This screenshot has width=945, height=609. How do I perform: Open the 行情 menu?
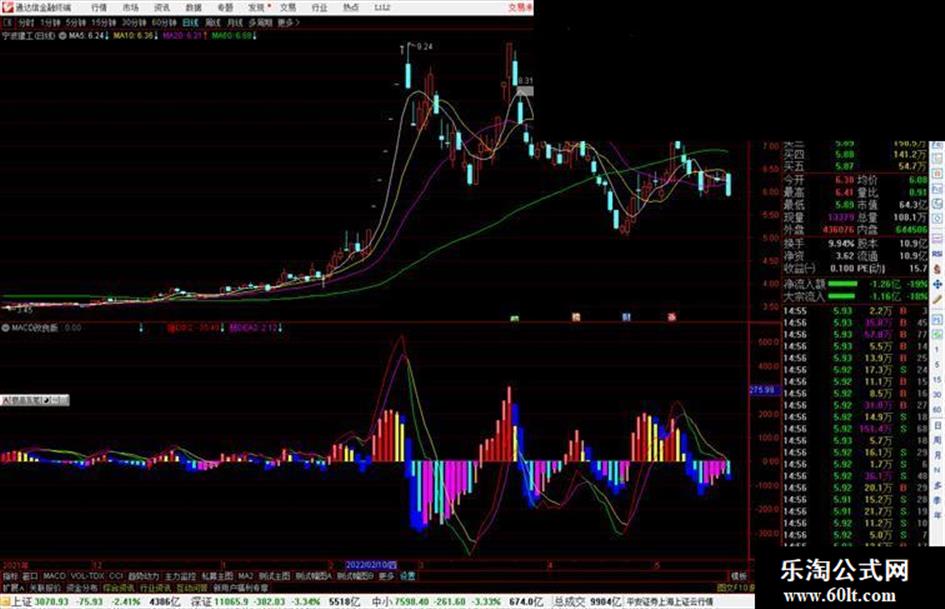coord(99,7)
